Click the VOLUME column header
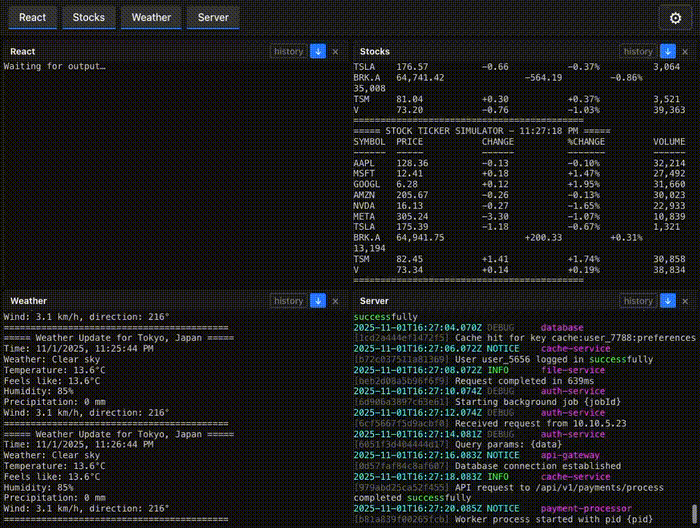Viewport: 700px width, 528px height. (x=669, y=141)
